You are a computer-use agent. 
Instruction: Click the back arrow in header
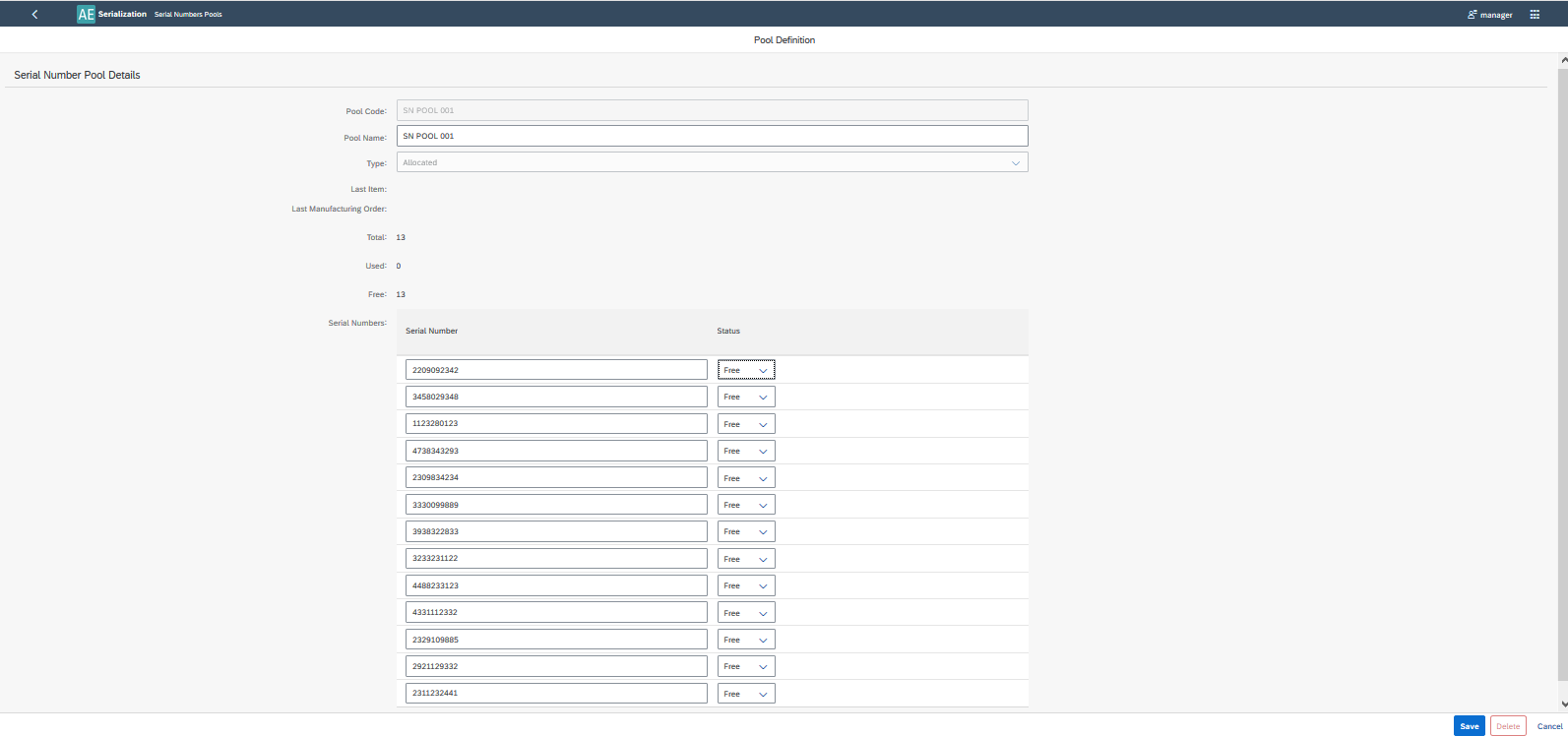click(34, 15)
